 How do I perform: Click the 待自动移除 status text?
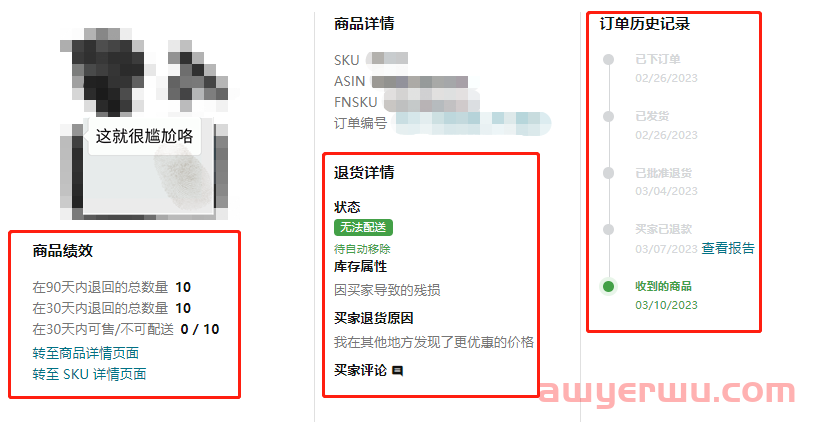click(x=362, y=249)
